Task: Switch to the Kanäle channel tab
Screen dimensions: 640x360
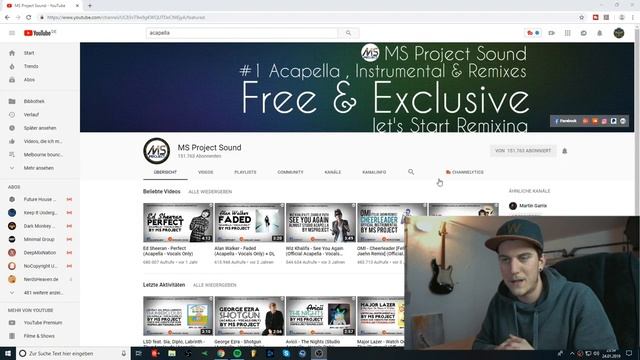Action: point(333,172)
